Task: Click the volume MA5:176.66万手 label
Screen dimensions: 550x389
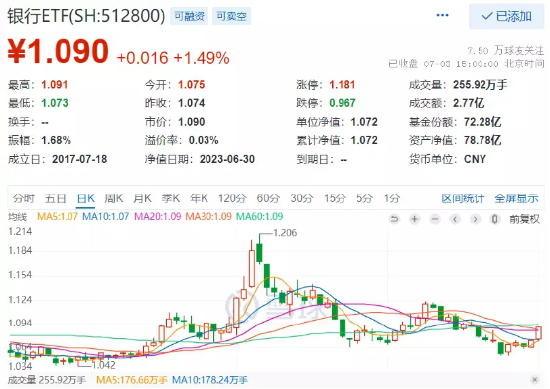Action: coord(132,380)
